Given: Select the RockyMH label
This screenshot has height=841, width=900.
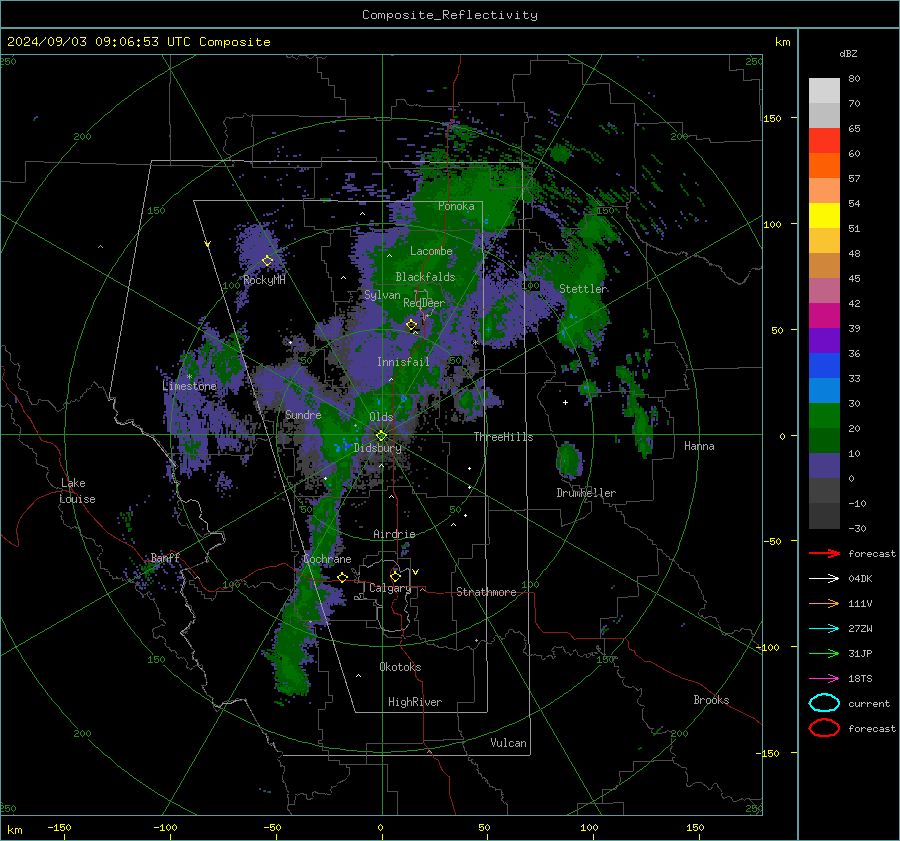Looking at the screenshot, I should pyautogui.click(x=264, y=280).
